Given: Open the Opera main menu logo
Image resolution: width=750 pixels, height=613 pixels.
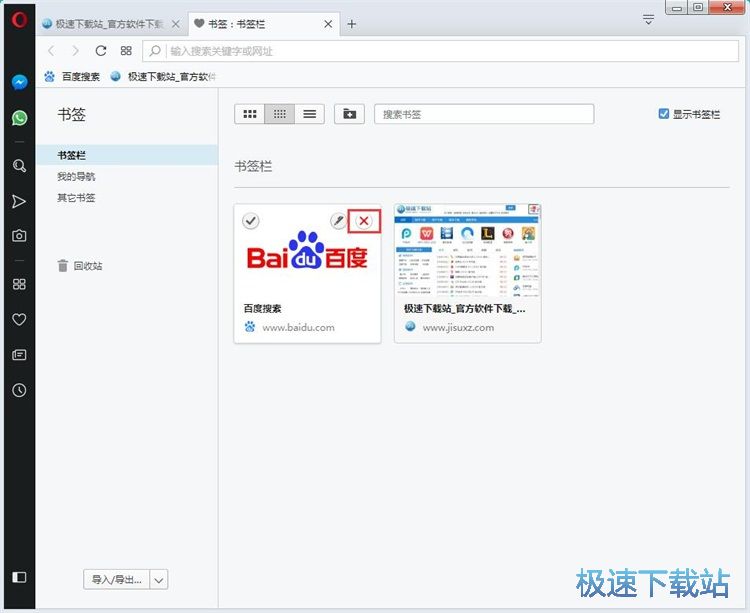Looking at the screenshot, I should pos(19,20).
